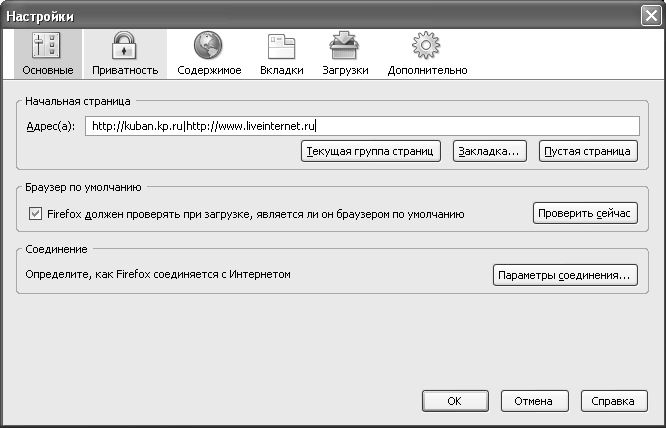Open Параметры соединения... dialog
The height and width of the screenshot is (428, 666).
pos(565,275)
